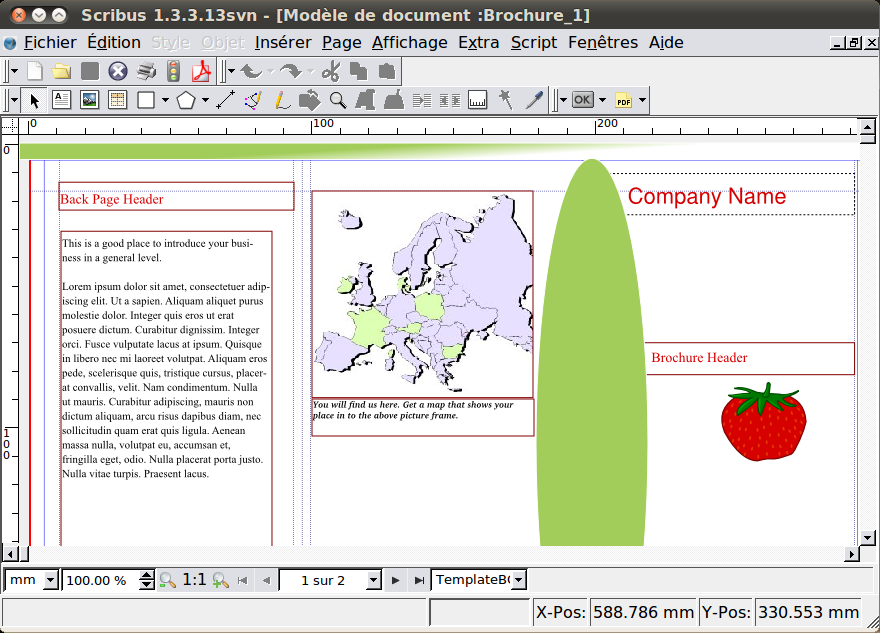Choose the Bezier curve tool
The width and height of the screenshot is (880, 633).
coord(253,100)
